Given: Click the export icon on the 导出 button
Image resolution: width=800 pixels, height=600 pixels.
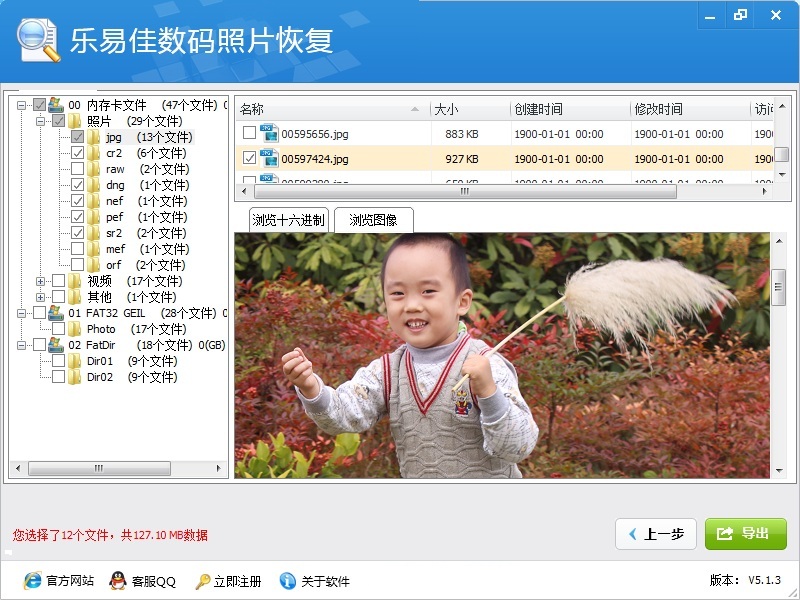Looking at the screenshot, I should click(725, 534).
